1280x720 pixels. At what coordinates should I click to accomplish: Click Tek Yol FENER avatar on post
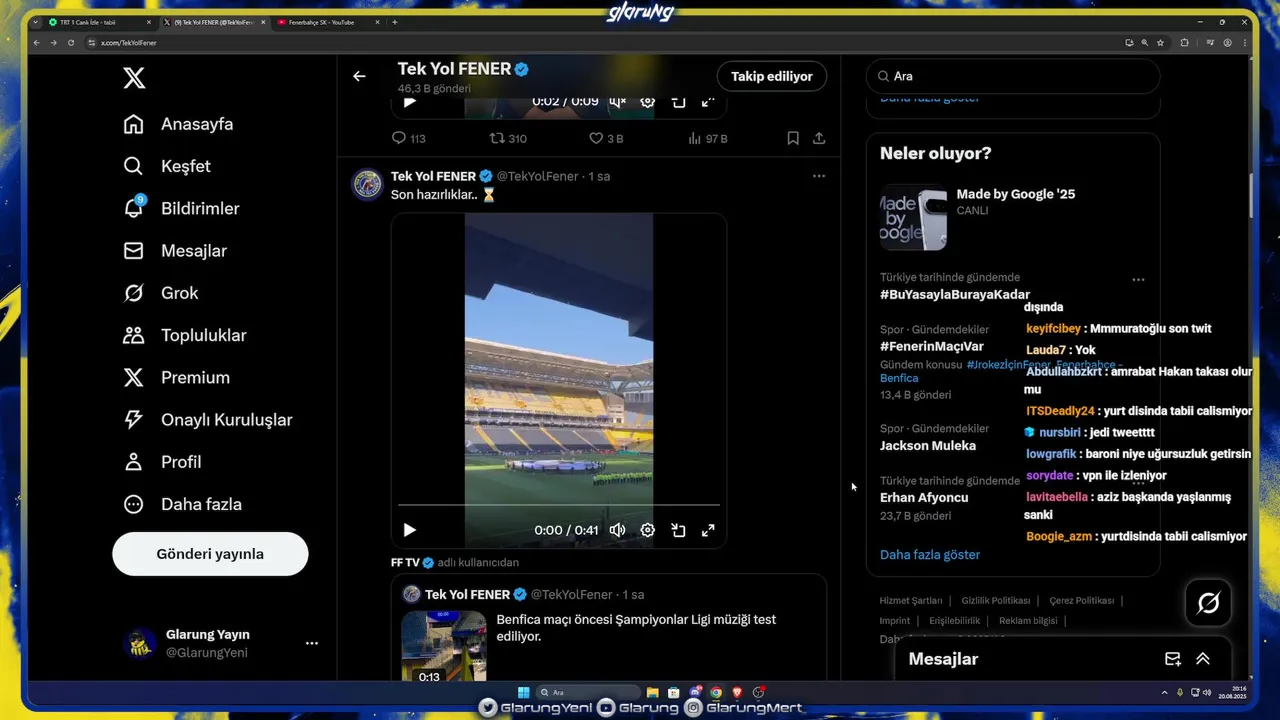tap(367, 185)
